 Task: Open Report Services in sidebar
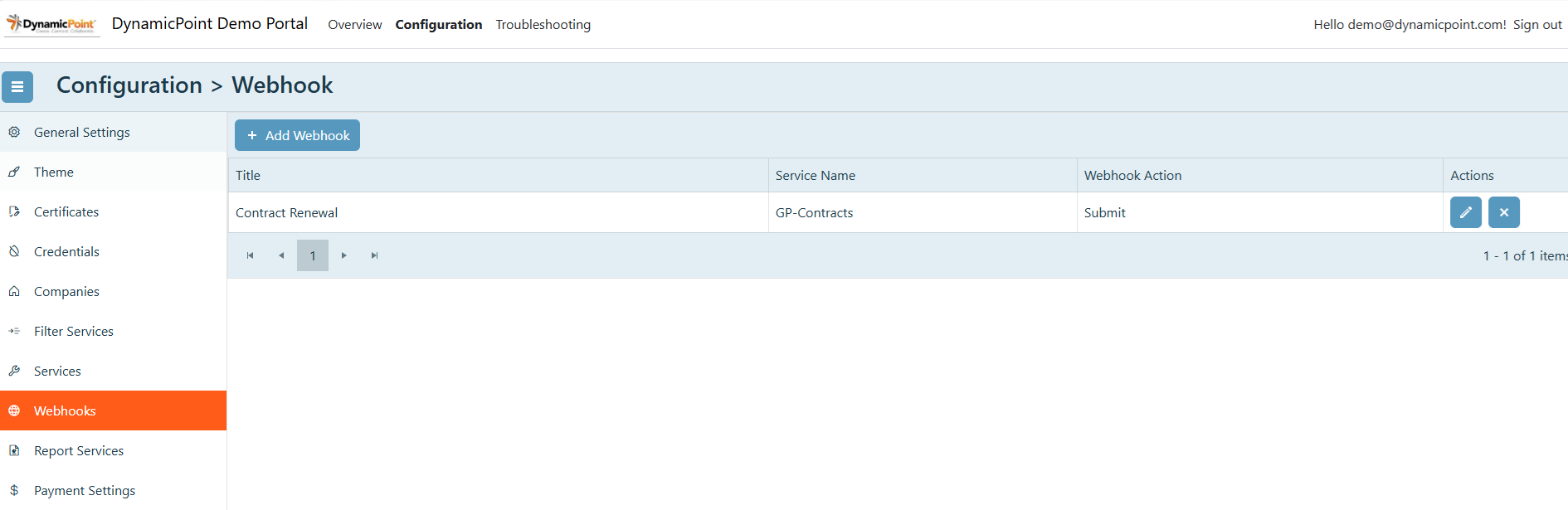pos(113,450)
